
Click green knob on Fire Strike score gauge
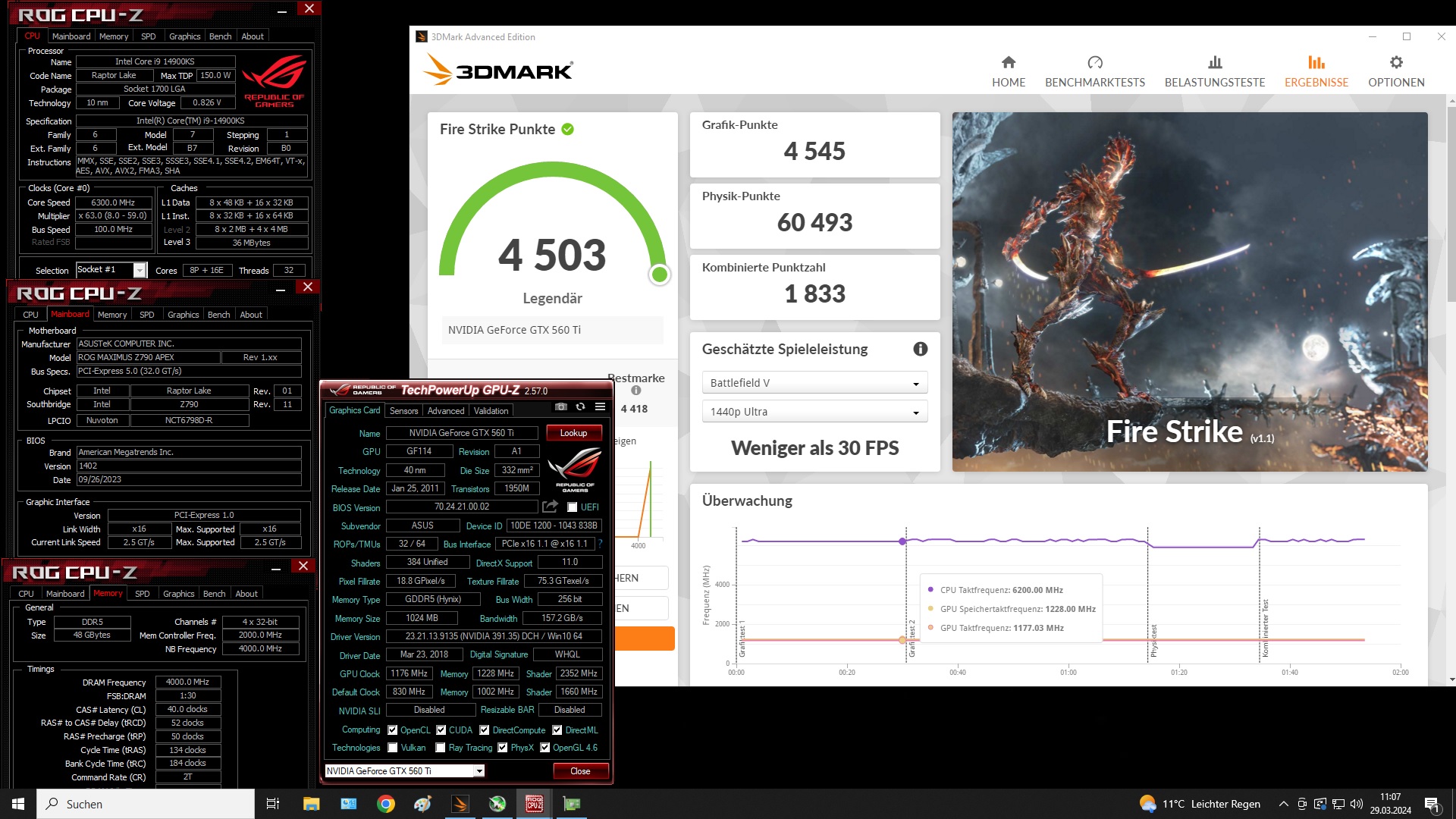tap(660, 275)
